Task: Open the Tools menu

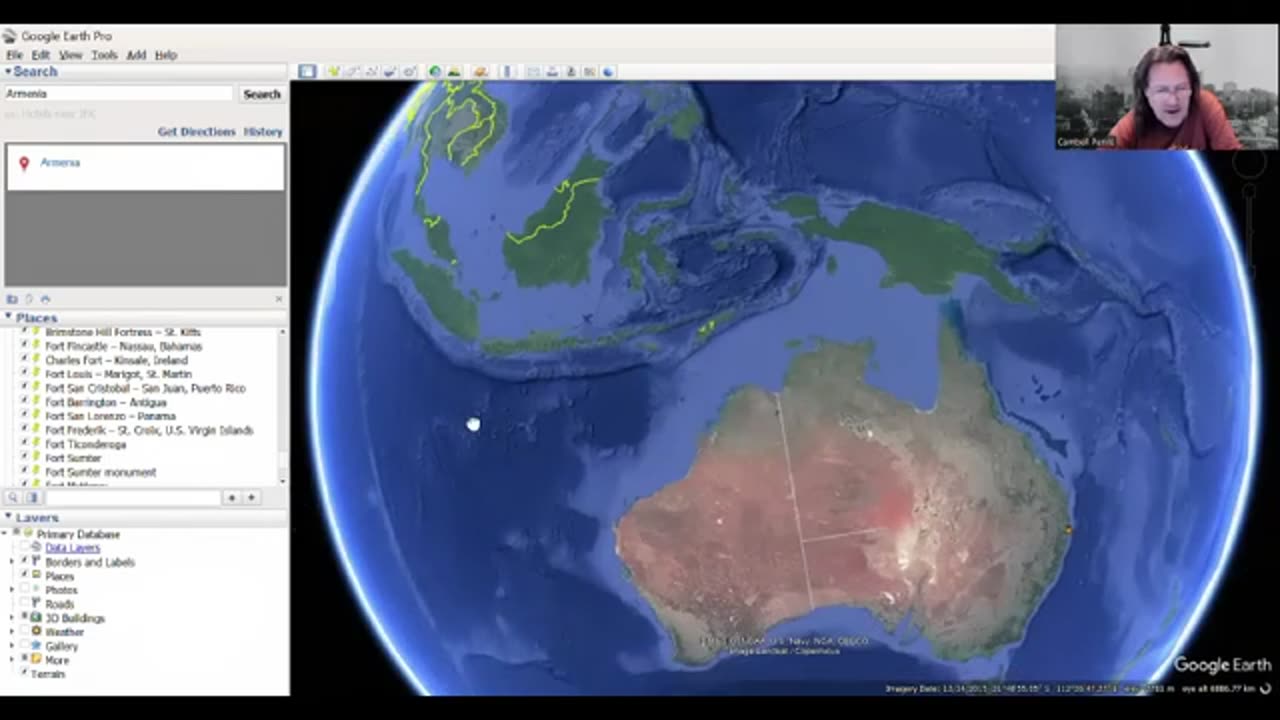Action: click(104, 55)
